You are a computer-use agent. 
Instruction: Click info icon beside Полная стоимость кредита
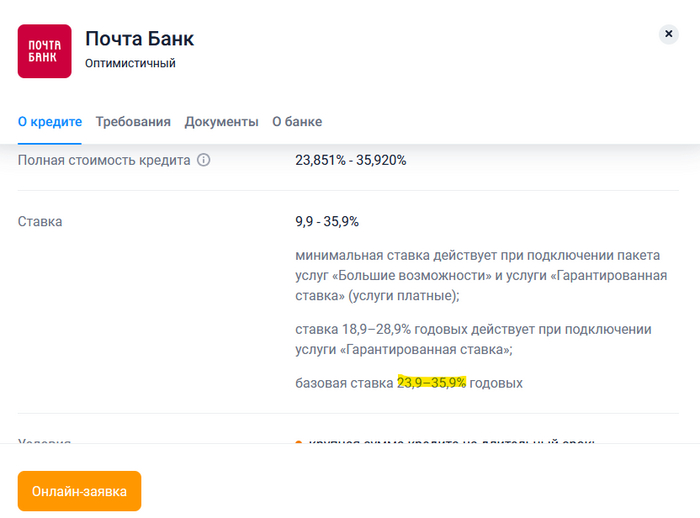(x=204, y=160)
